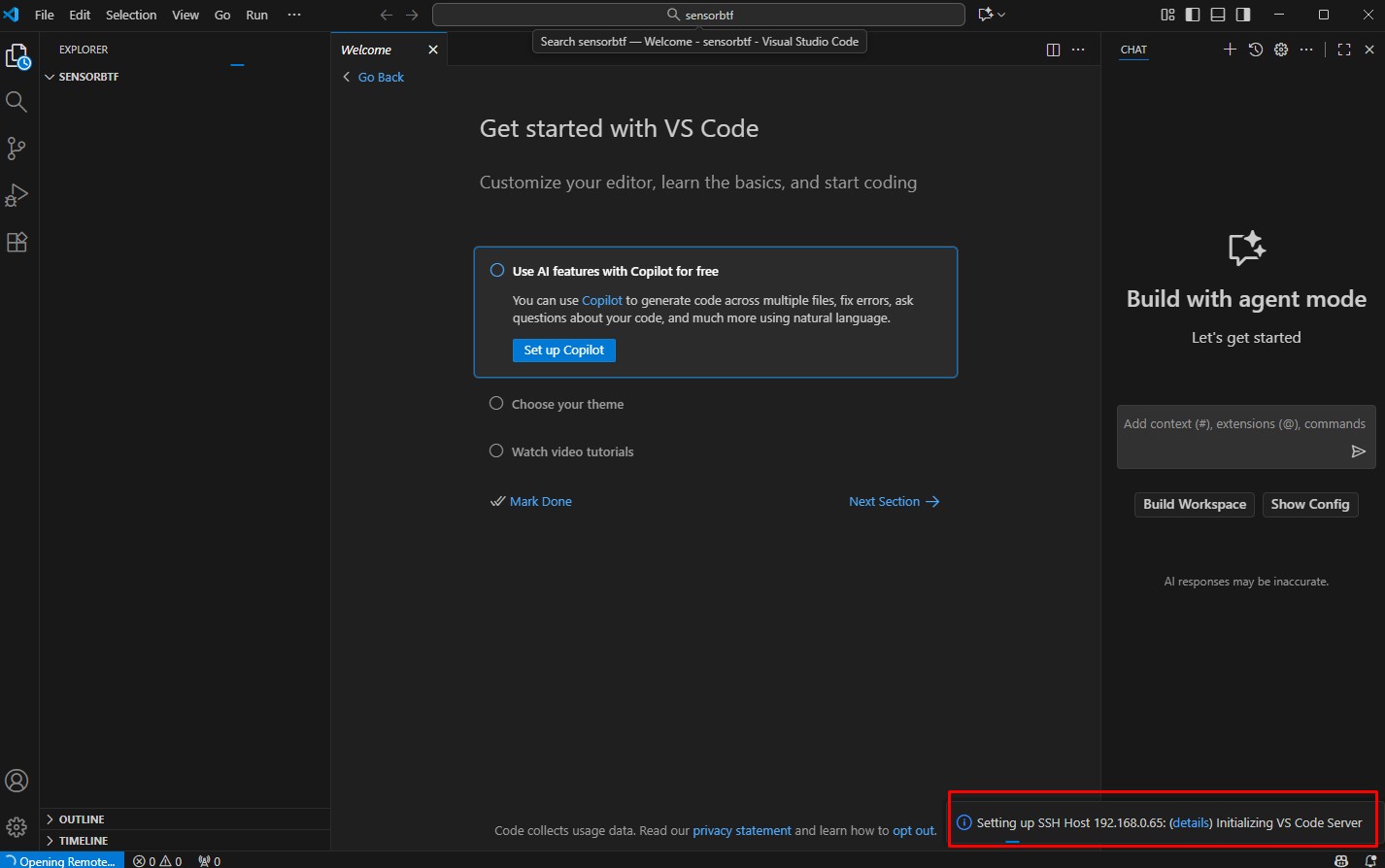Show chat history icon
The height and width of the screenshot is (868, 1385).
[x=1256, y=50]
